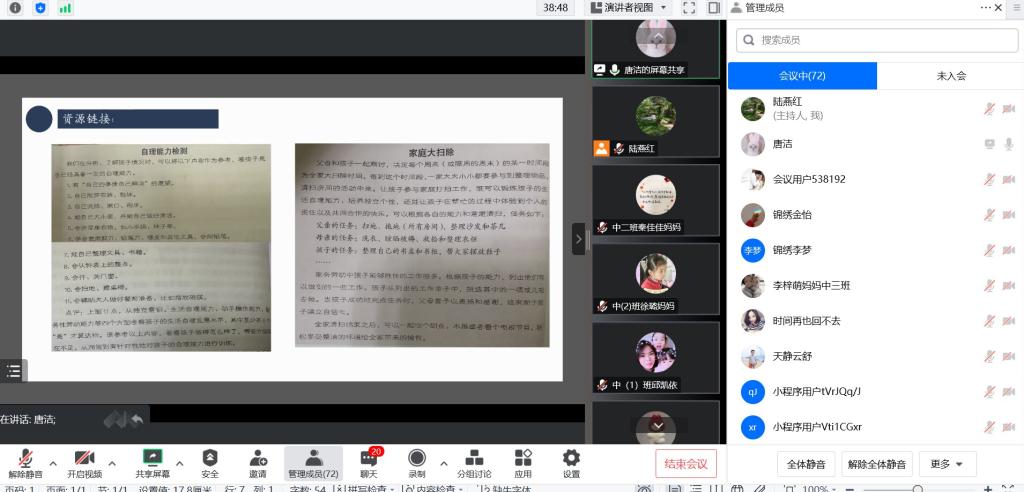Open Breakout Rooms (分组讨论)
This screenshot has height=492, width=1024.
tap(474, 463)
